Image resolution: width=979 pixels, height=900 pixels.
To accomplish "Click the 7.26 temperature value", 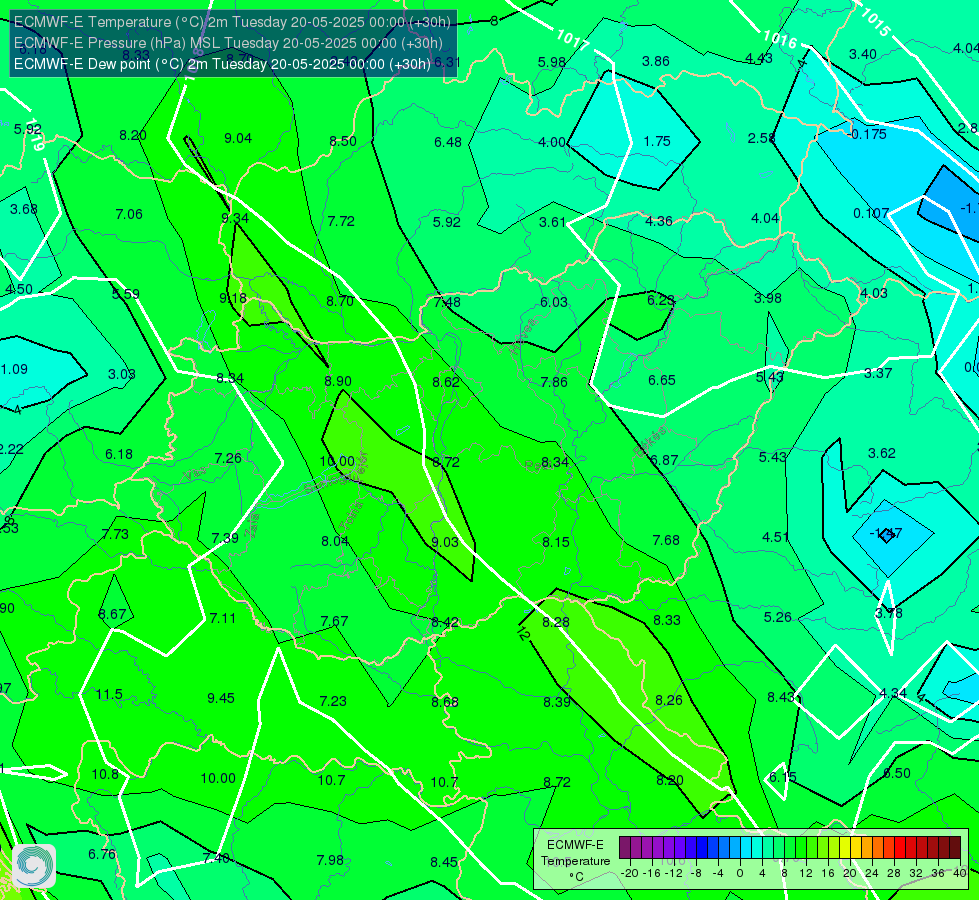I will pyautogui.click(x=228, y=458).
